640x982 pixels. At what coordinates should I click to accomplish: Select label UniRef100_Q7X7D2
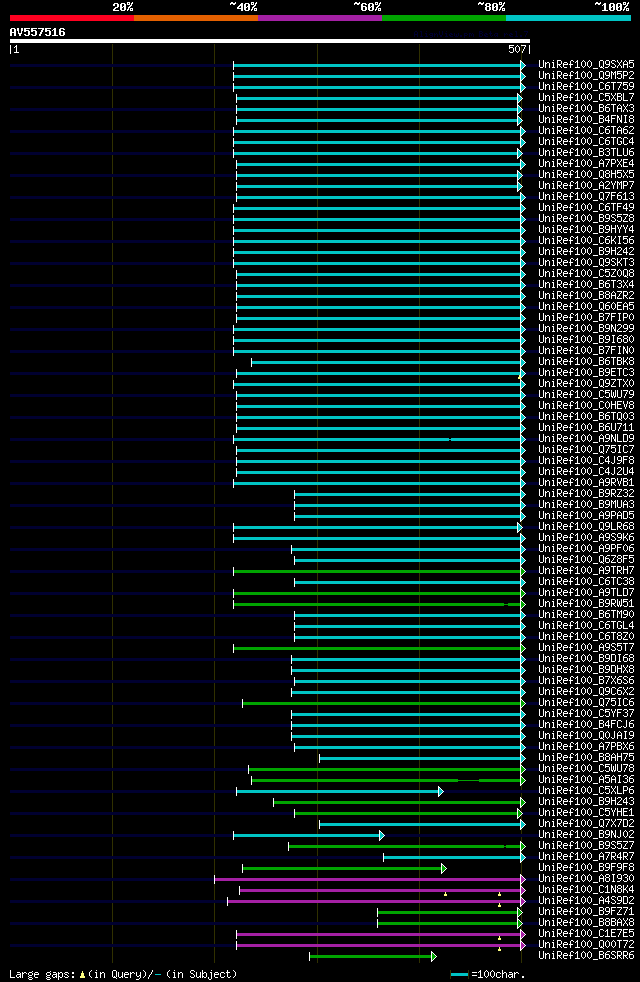click(x=586, y=824)
